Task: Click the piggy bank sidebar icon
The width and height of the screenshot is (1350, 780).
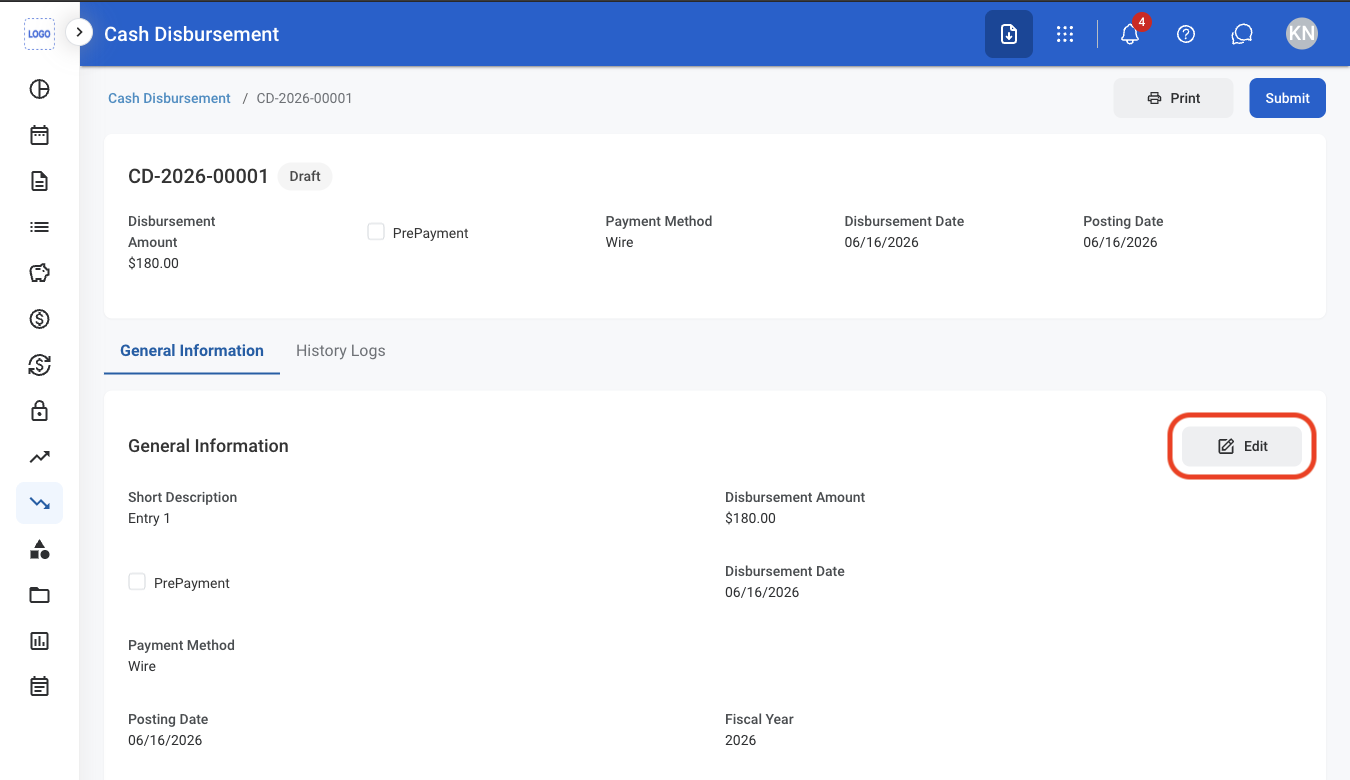Action: tap(39, 273)
